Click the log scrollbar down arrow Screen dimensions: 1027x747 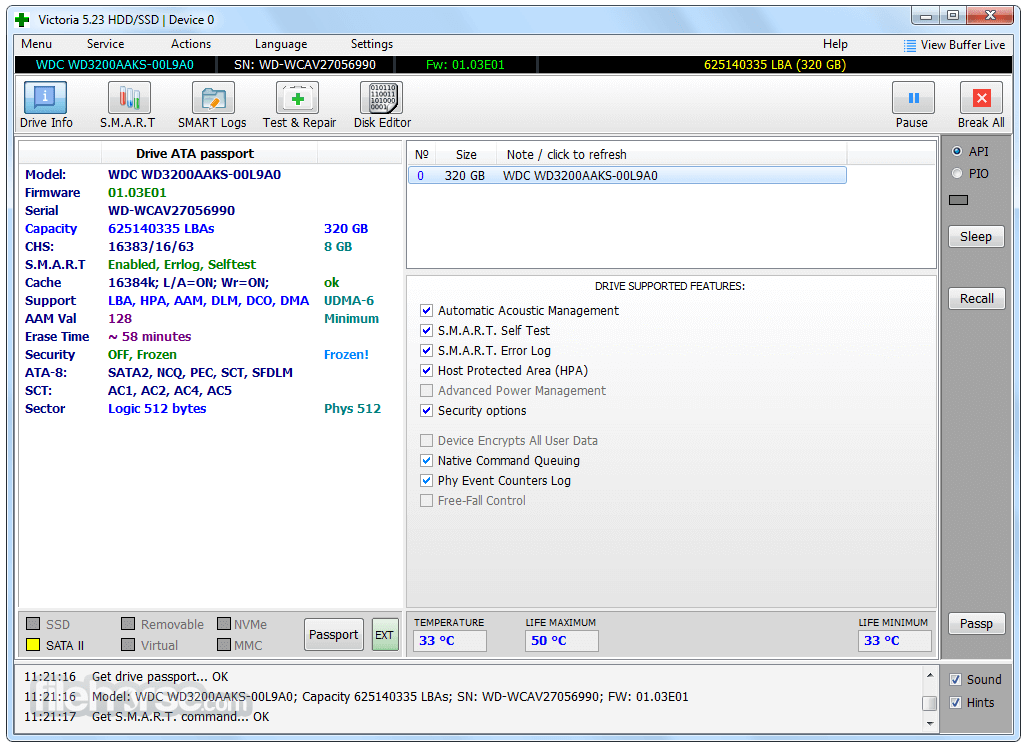pyautogui.click(x=929, y=723)
